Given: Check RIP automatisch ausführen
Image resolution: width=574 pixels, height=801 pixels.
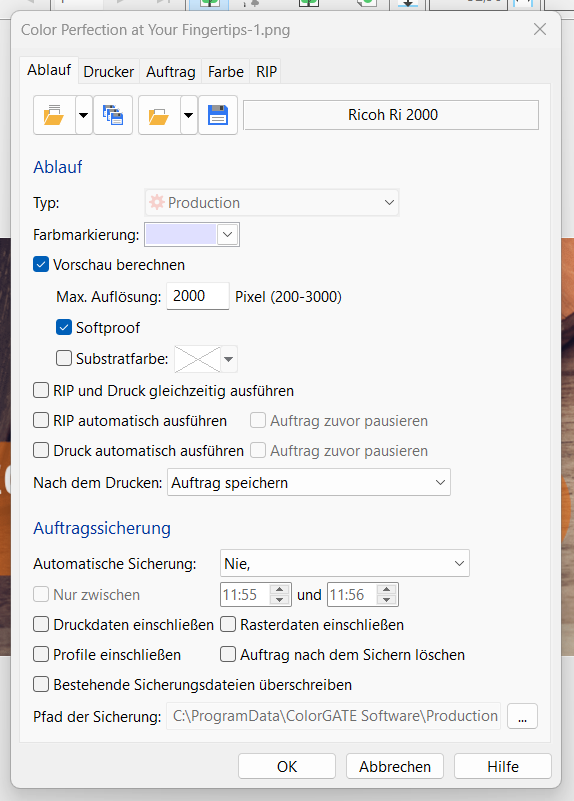Looking at the screenshot, I should [x=41, y=420].
